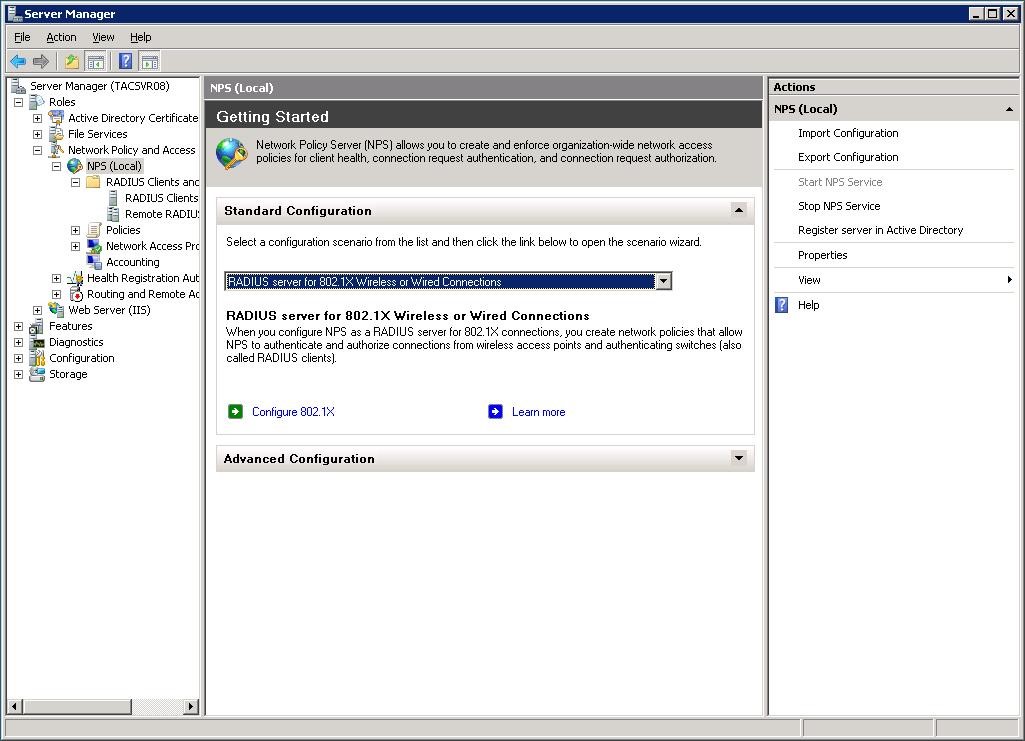This screenshot has height=741, width=1025.
Task: Select the NPS (Local) globe icon
Action: [74, 166]
